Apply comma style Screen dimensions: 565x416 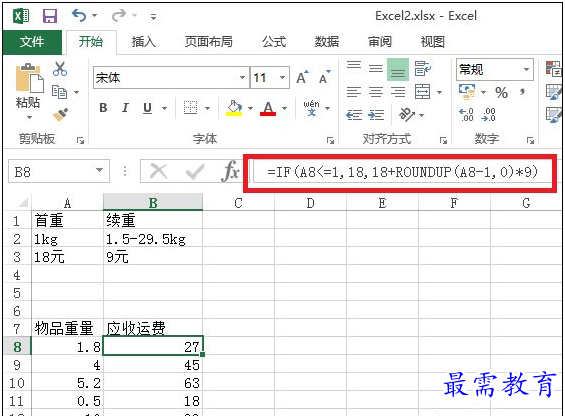522,92
